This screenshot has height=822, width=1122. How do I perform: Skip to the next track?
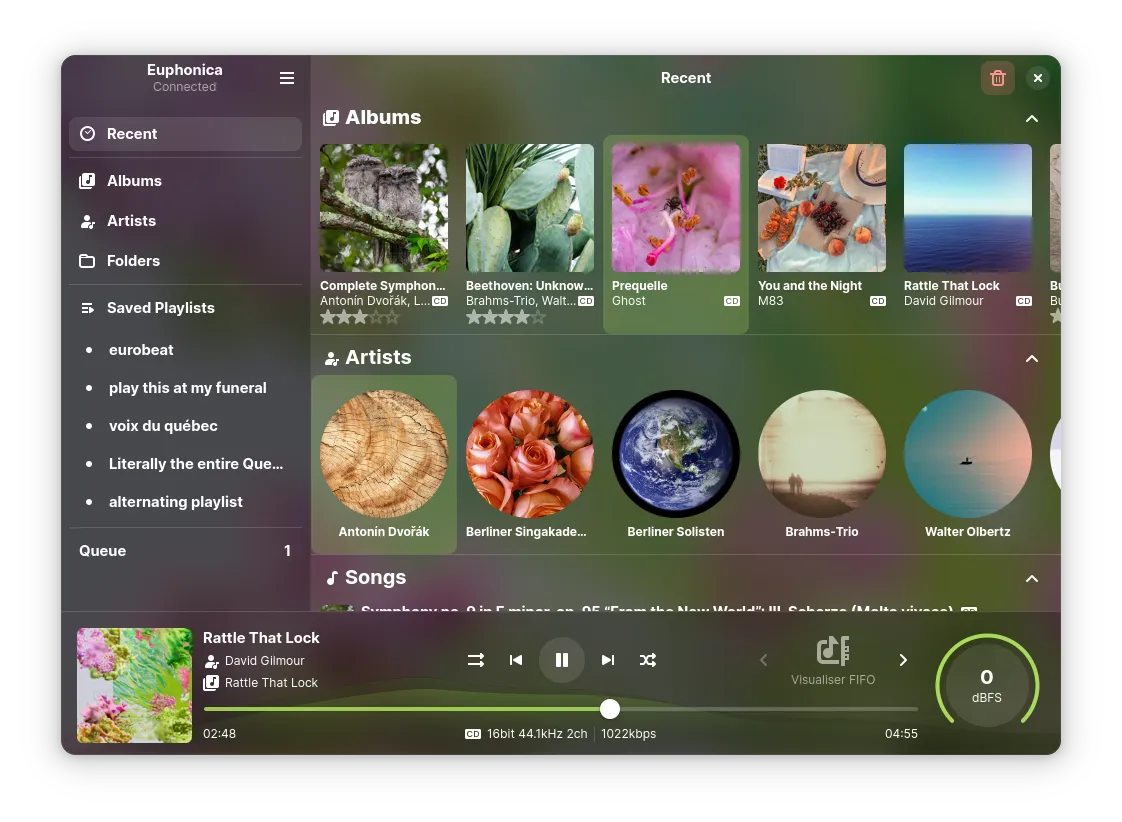point(608,660)
